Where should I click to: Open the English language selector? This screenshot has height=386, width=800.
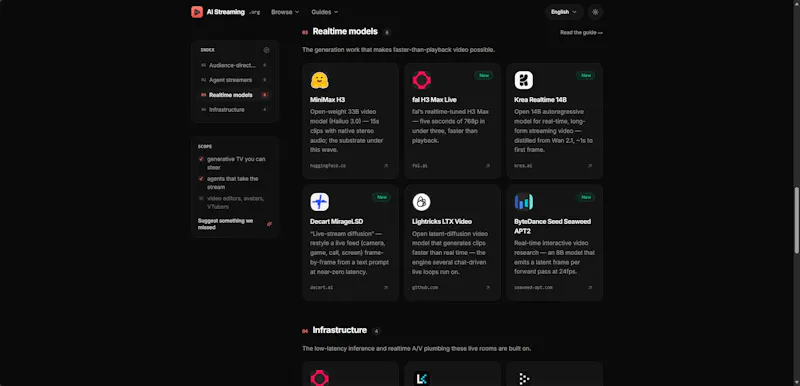[x=564, y=12]
